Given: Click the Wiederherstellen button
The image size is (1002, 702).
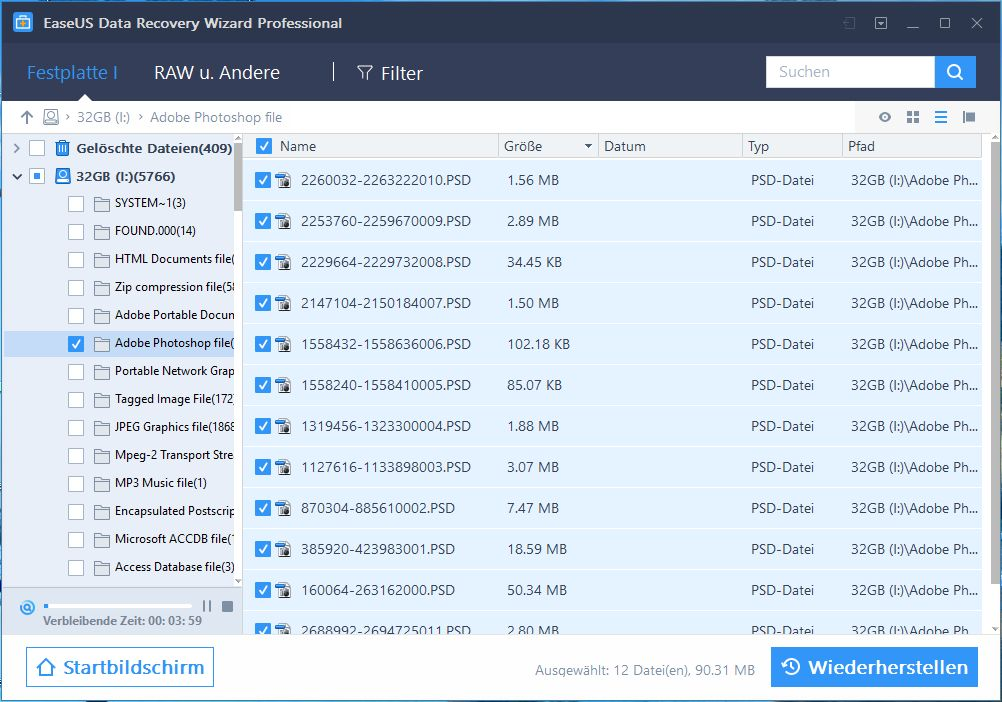Looking at the screenshot, I should pyautogui.click(x=874, y=667).
